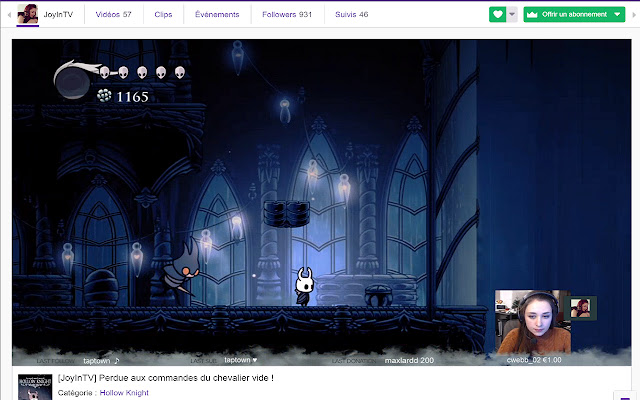Click the geo counter showing 1165
The width and height of the screenshot is (640, 400).
coord(123,96)
